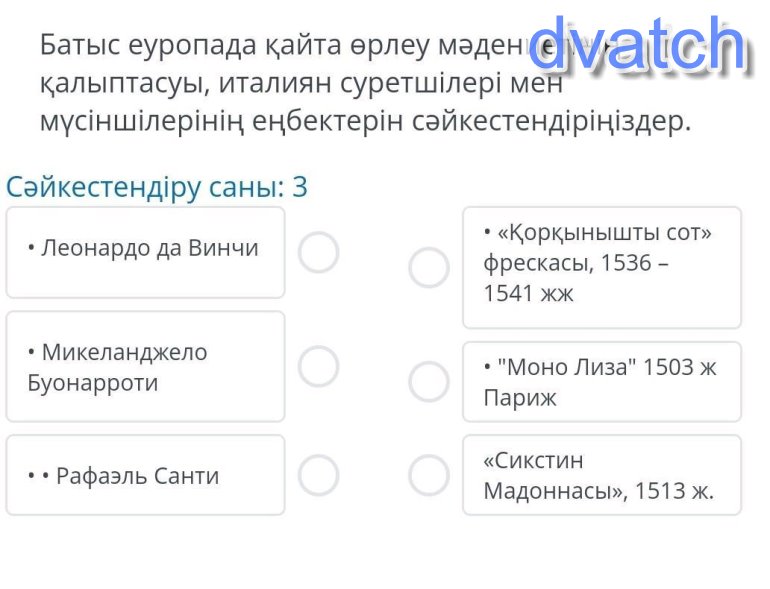Select the radio circle beside Леонардо да Винчи
Image resolution: width=770 pixels, height=589 pixels.
click(x=318, y=252)
